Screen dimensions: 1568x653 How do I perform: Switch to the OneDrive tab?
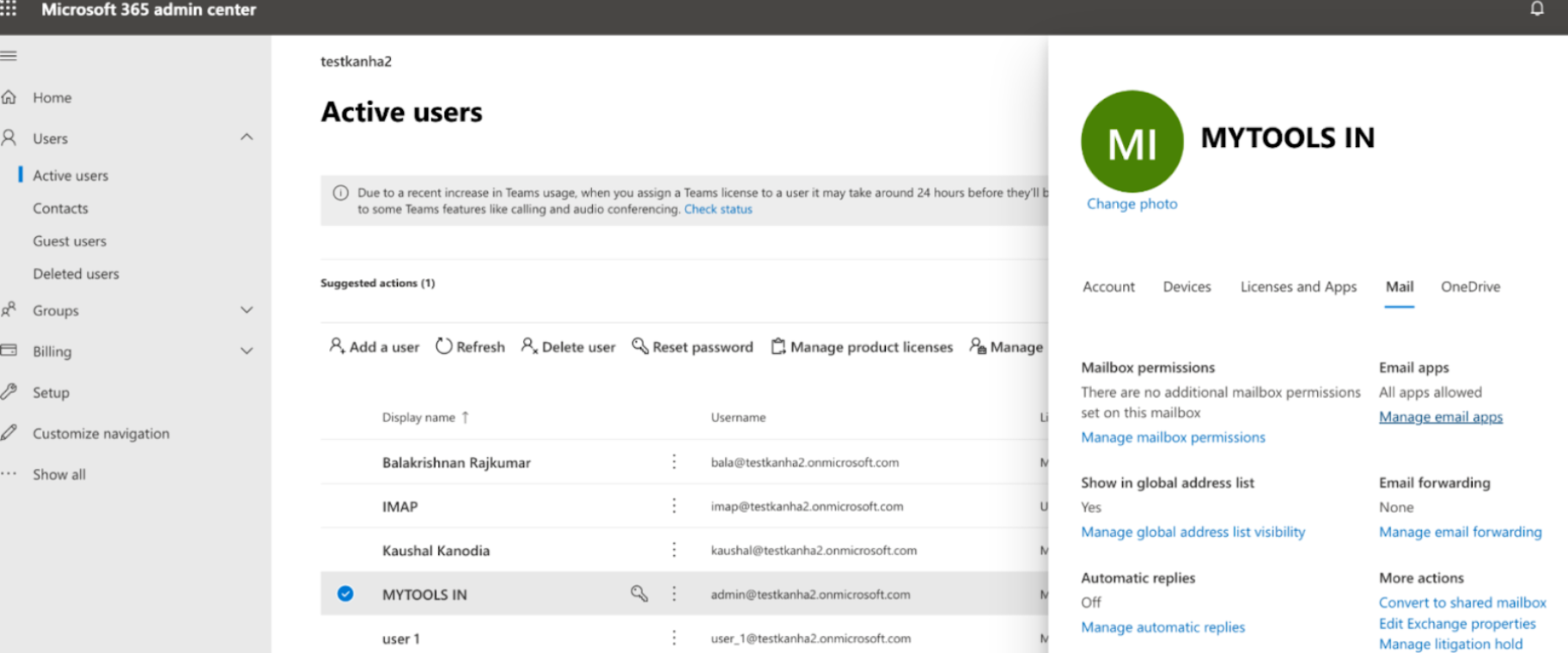tap(1470, 286)
